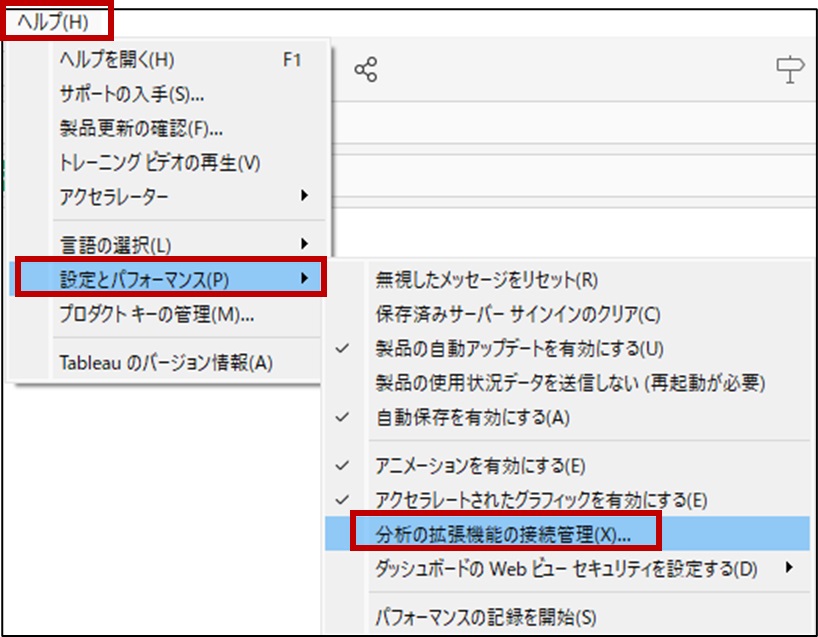Select ヘルプを開く(H) menu entry
The height and width of the screenshot is (637, 818).
pyautogui.click(x=117, y=60)
